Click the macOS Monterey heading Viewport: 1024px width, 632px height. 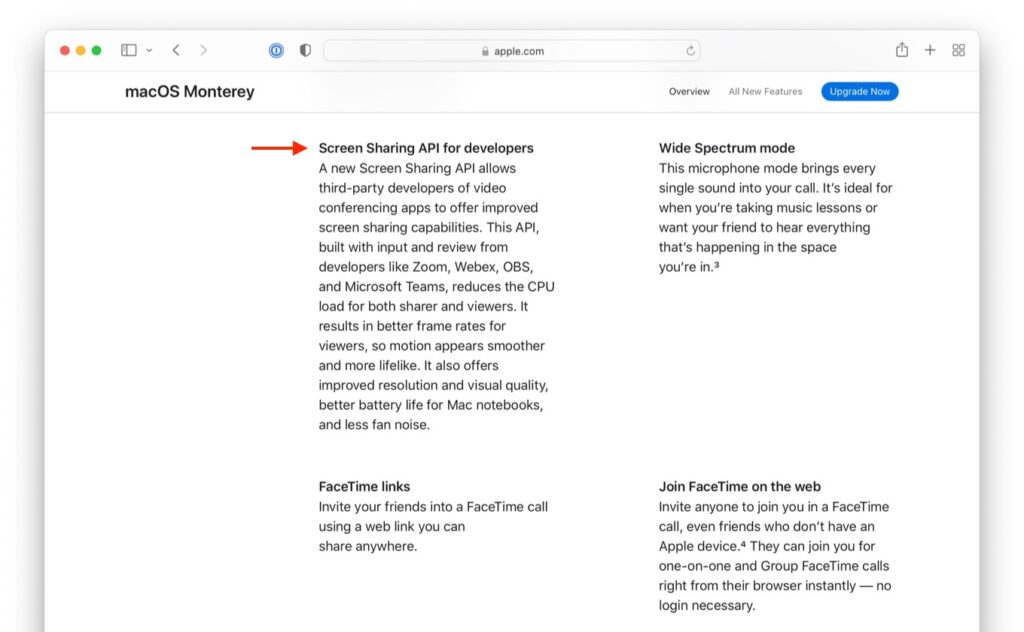(x=189, y=91)
